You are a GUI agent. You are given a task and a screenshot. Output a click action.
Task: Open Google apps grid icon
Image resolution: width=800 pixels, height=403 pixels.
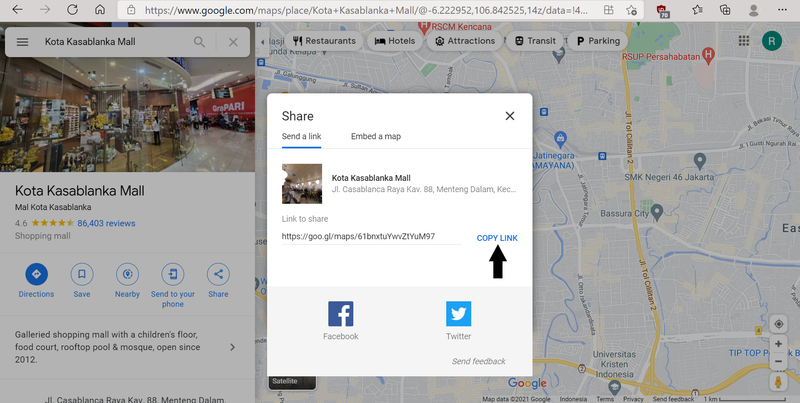[x=744, y=41]
